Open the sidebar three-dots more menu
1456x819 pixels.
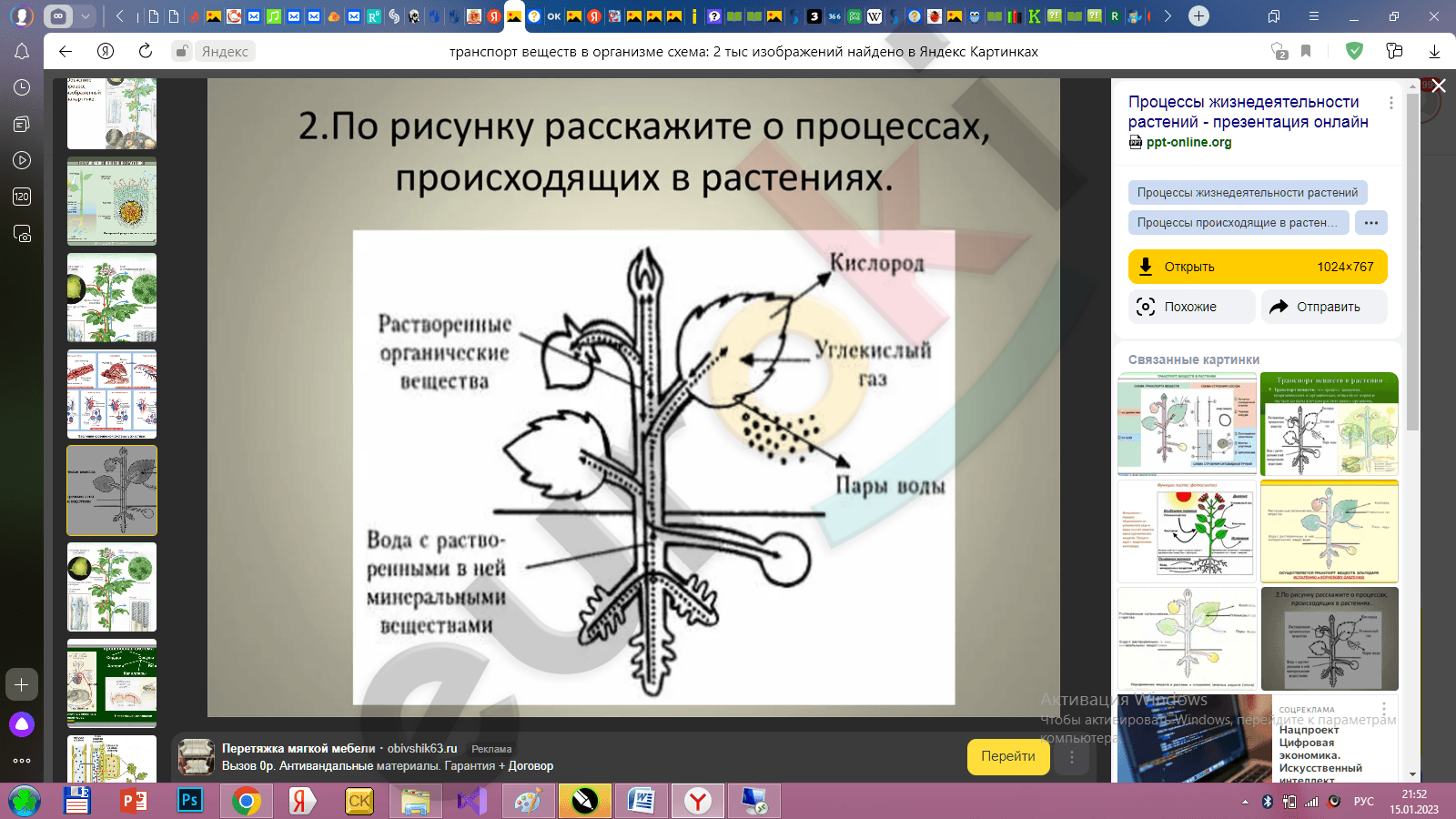click(x=22, y=761)
